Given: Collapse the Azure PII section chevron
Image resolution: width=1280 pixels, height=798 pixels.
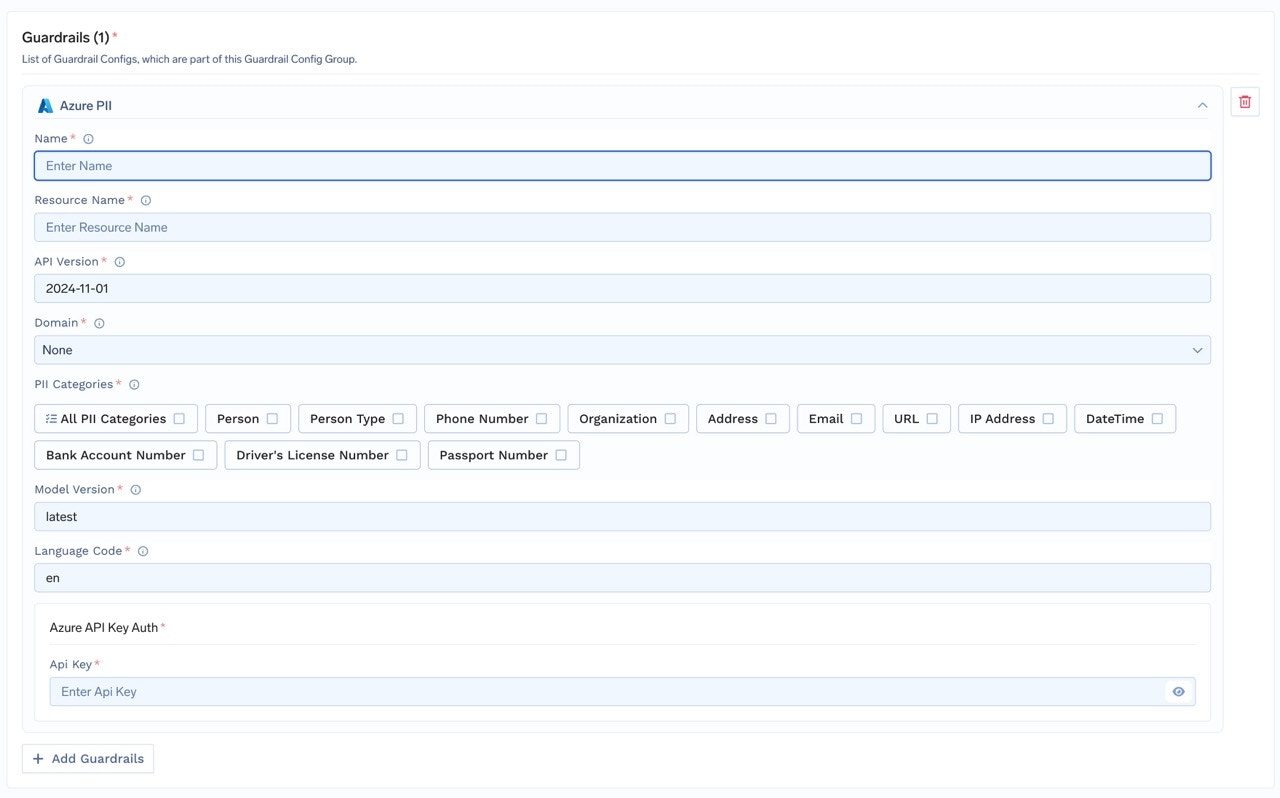Looking at the screenshot, I should pos(1202,105).
